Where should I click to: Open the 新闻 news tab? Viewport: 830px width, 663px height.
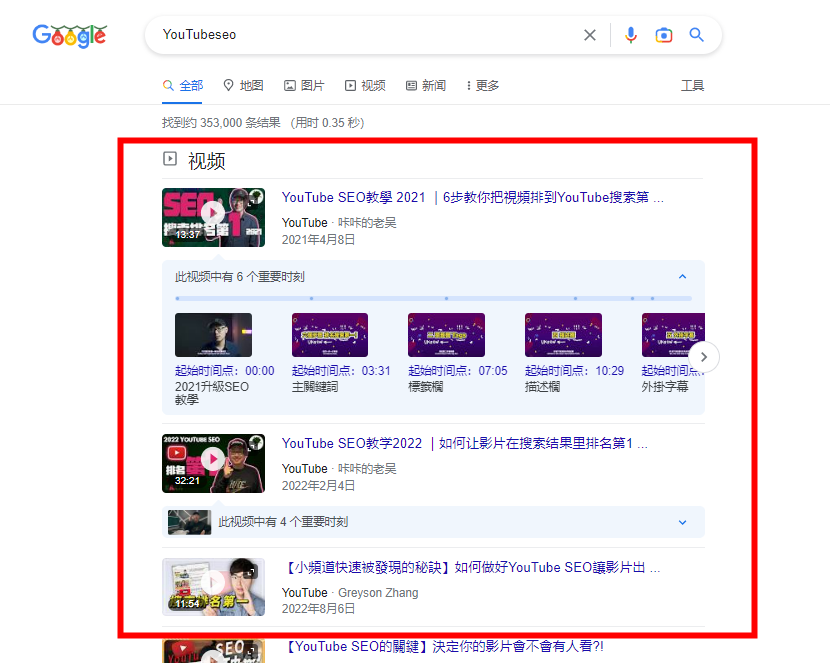click(426, 86)
